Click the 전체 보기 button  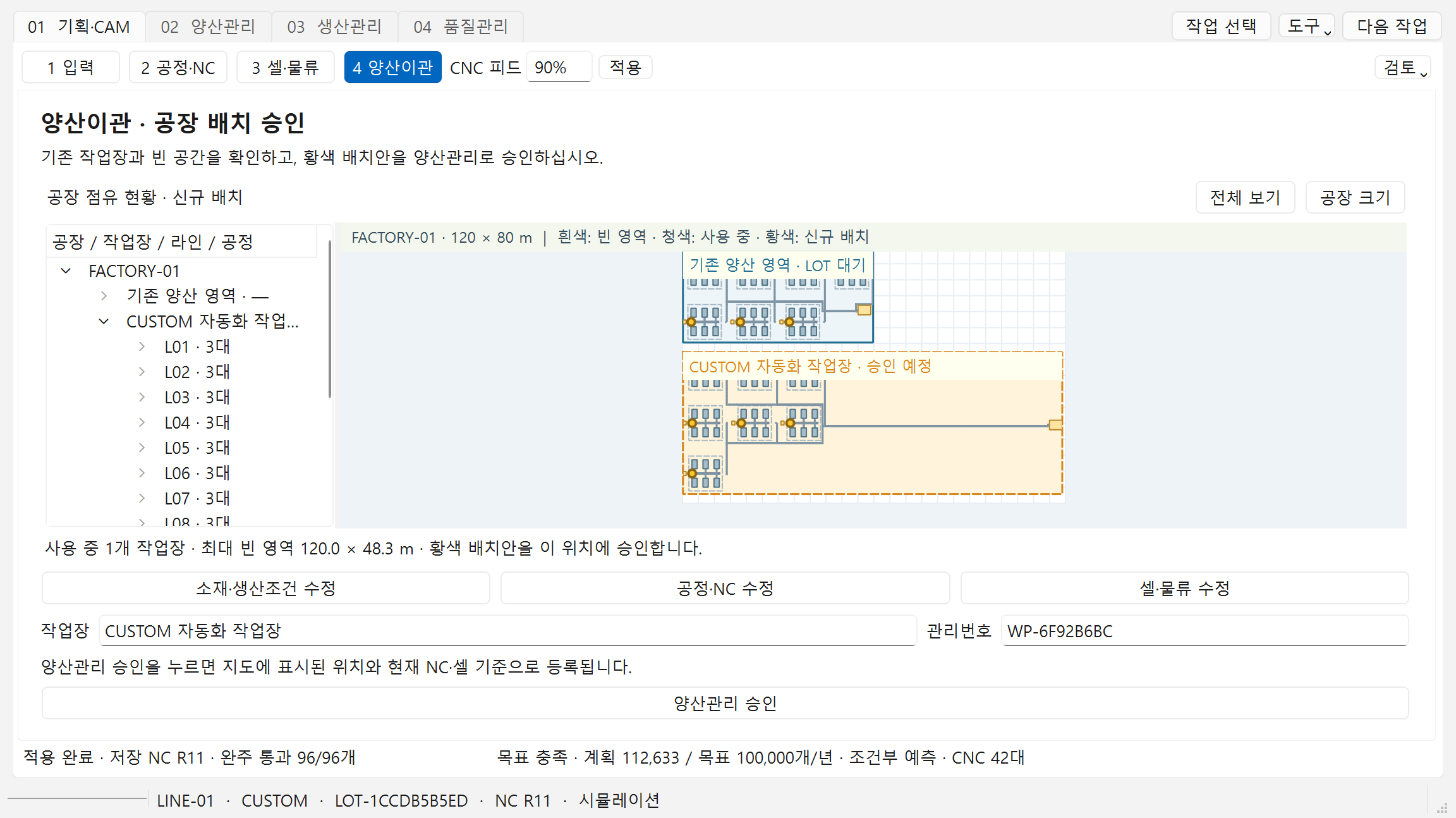[1246, 197]
